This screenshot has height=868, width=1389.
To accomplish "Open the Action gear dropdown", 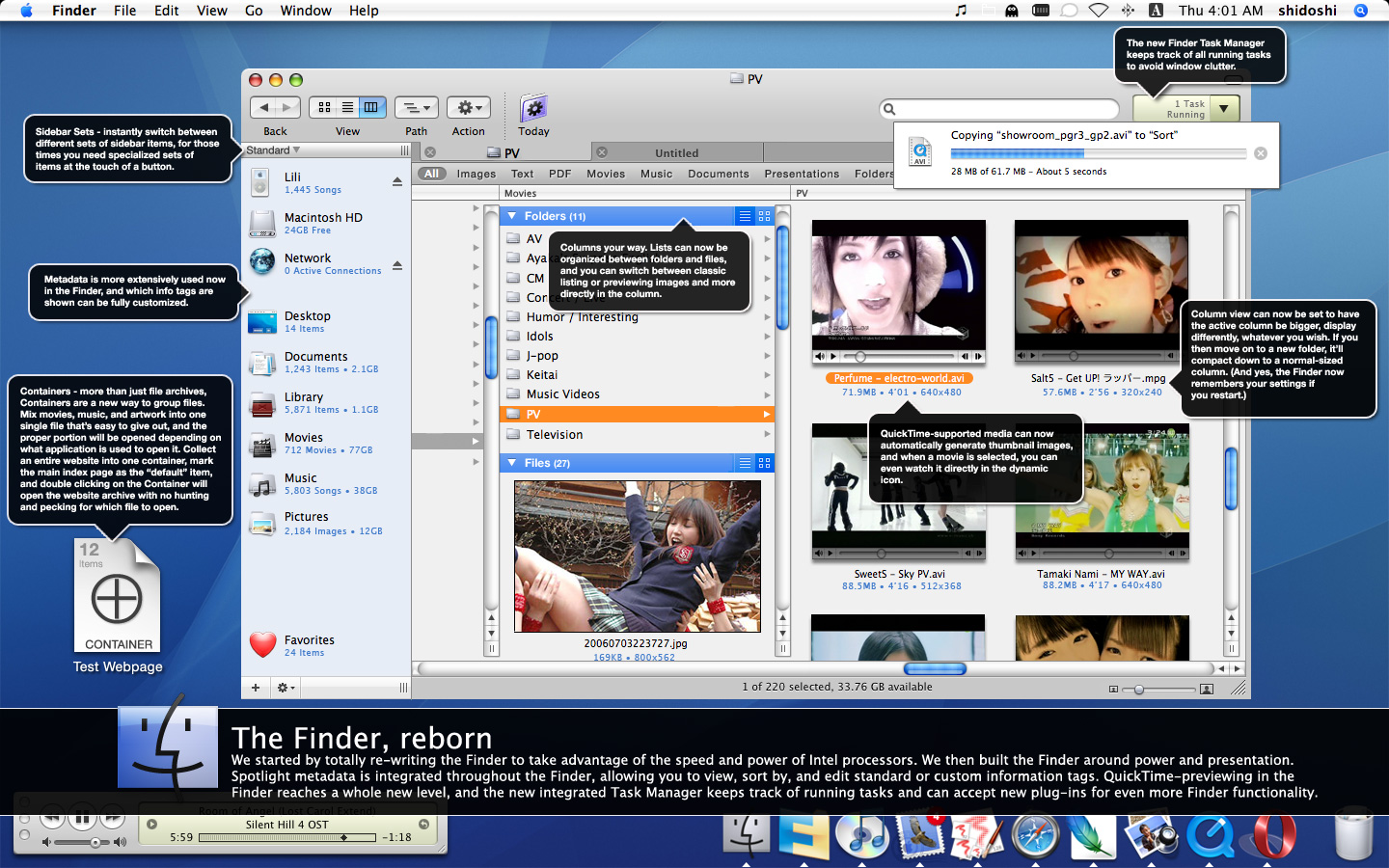I will (x=470, y=107).
